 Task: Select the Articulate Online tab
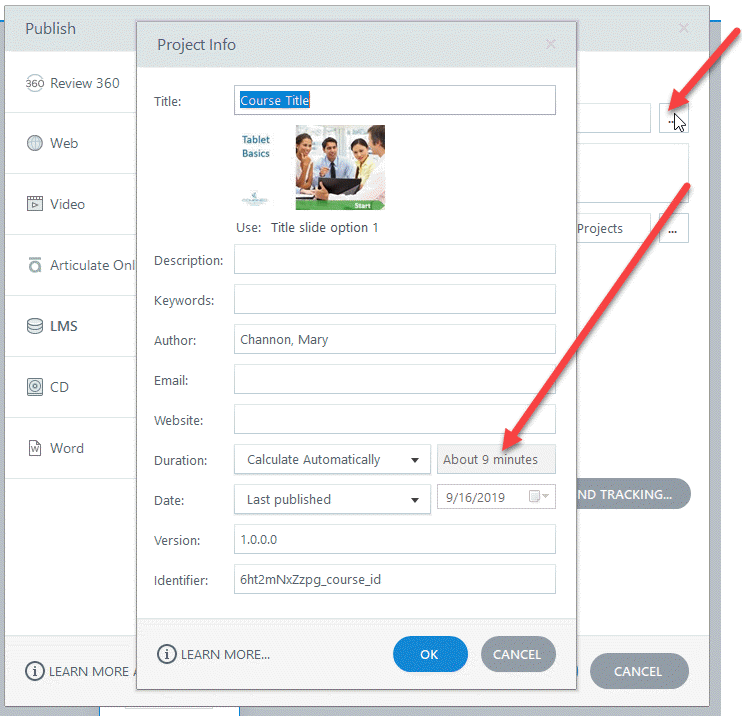[x=71, y=265]
